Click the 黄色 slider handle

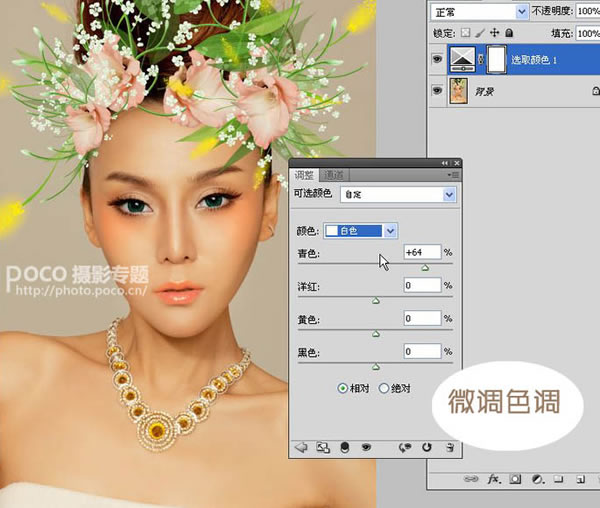(x=376, y=334)
